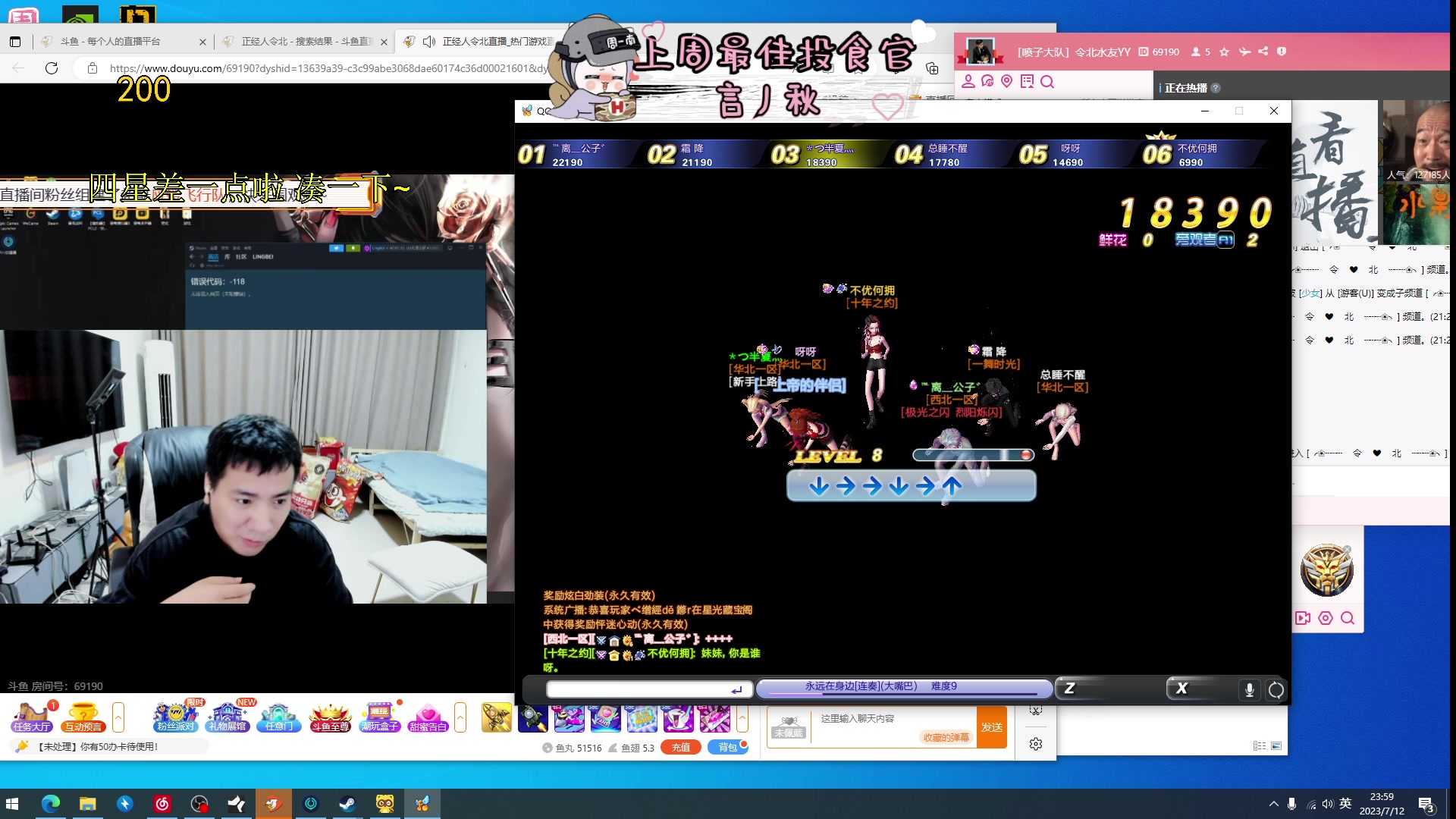The height and width of the screenshot is (819, 1456).
Task: Open the 斗鱼至尊 crown icon
Action: (330, 717)
